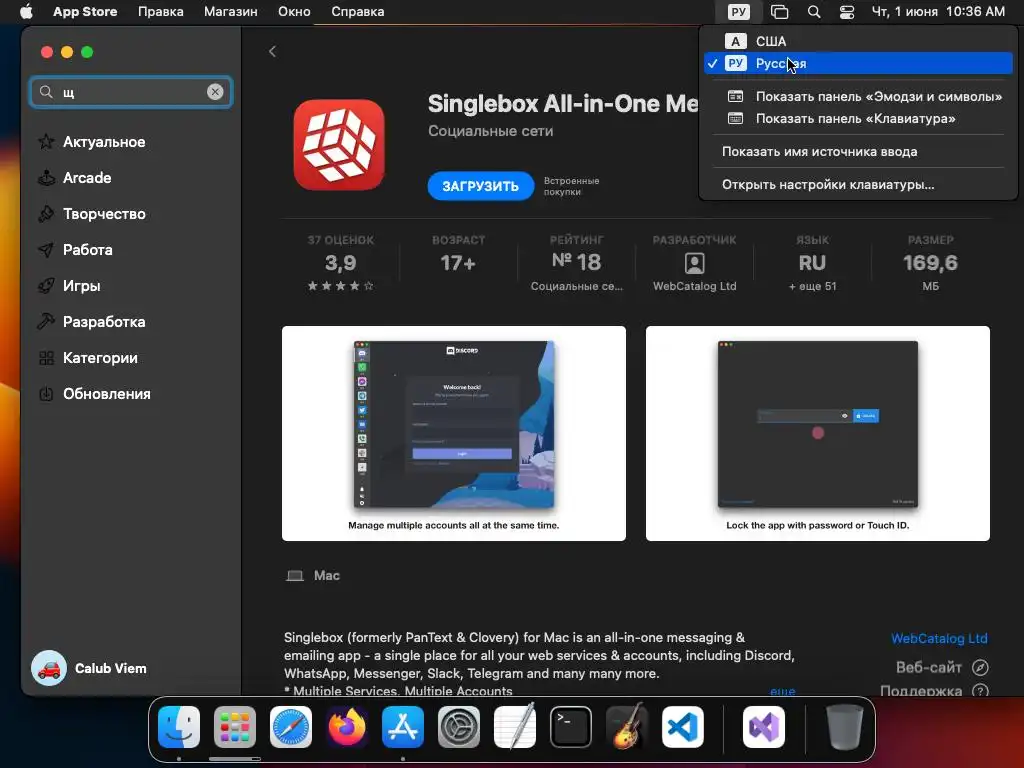Go back with the chevron arrow

(272, 52)
